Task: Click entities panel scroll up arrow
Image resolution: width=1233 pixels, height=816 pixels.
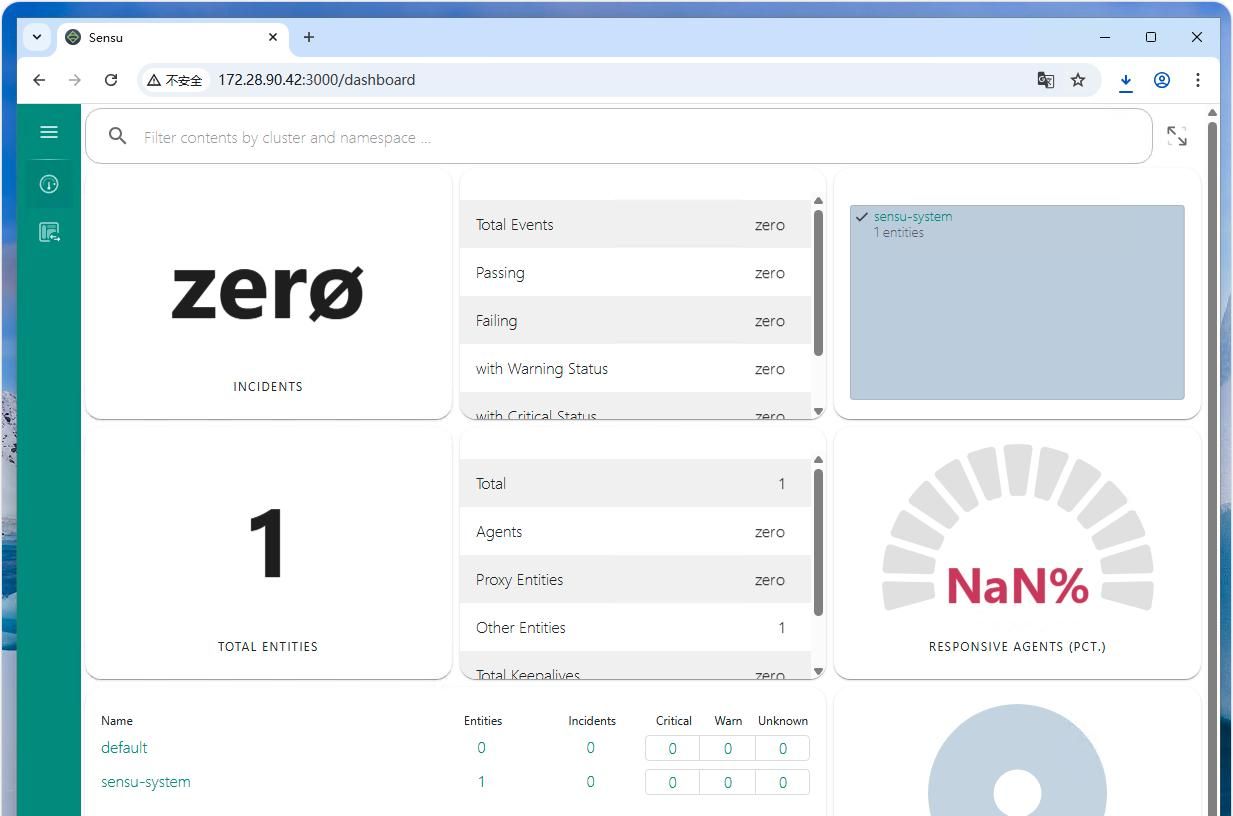Action: pyautogui.click(x=818, y=460)
